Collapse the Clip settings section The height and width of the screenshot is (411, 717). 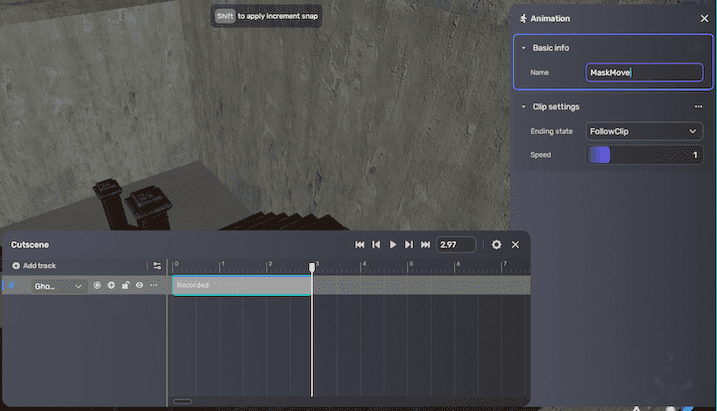point(524,107)
